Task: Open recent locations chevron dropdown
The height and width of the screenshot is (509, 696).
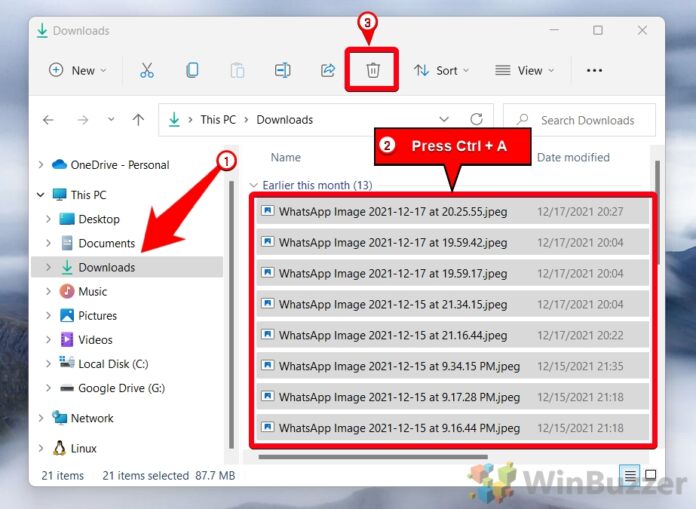Action: (111, 119)
